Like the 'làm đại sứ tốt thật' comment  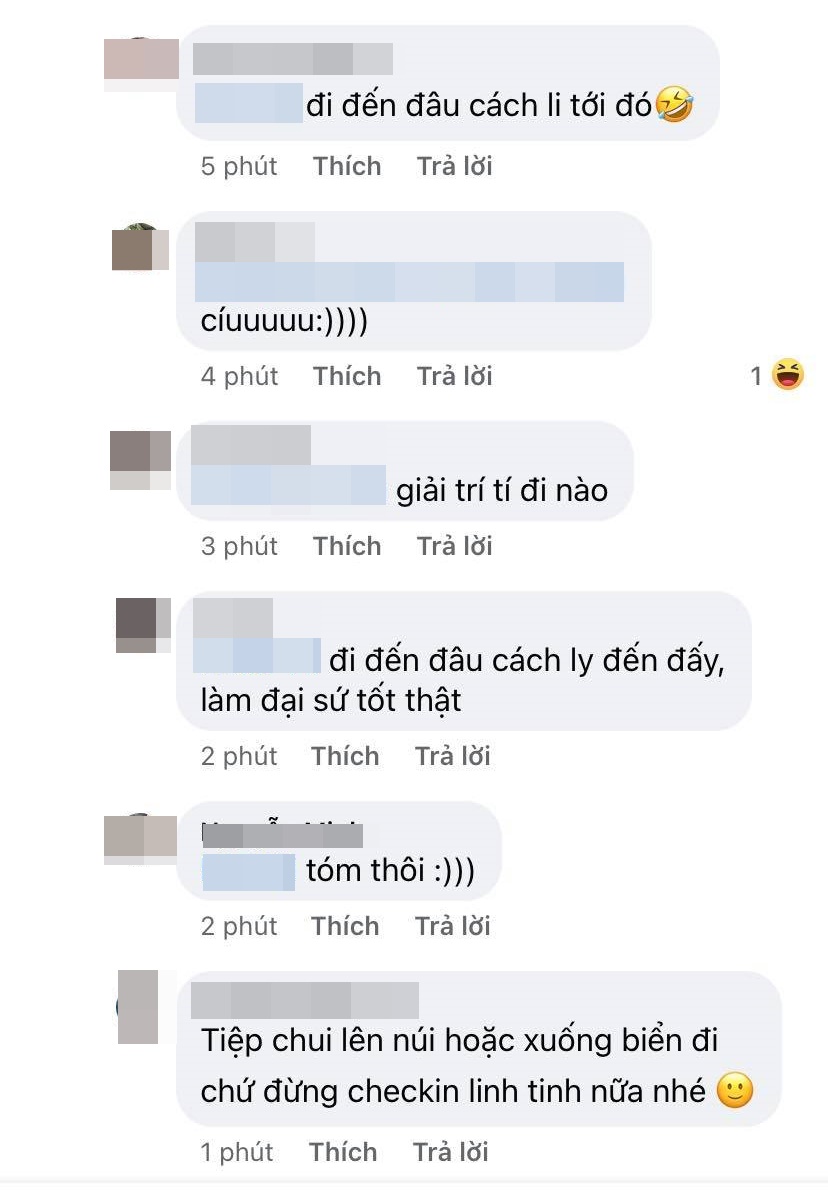click(344, 756)
